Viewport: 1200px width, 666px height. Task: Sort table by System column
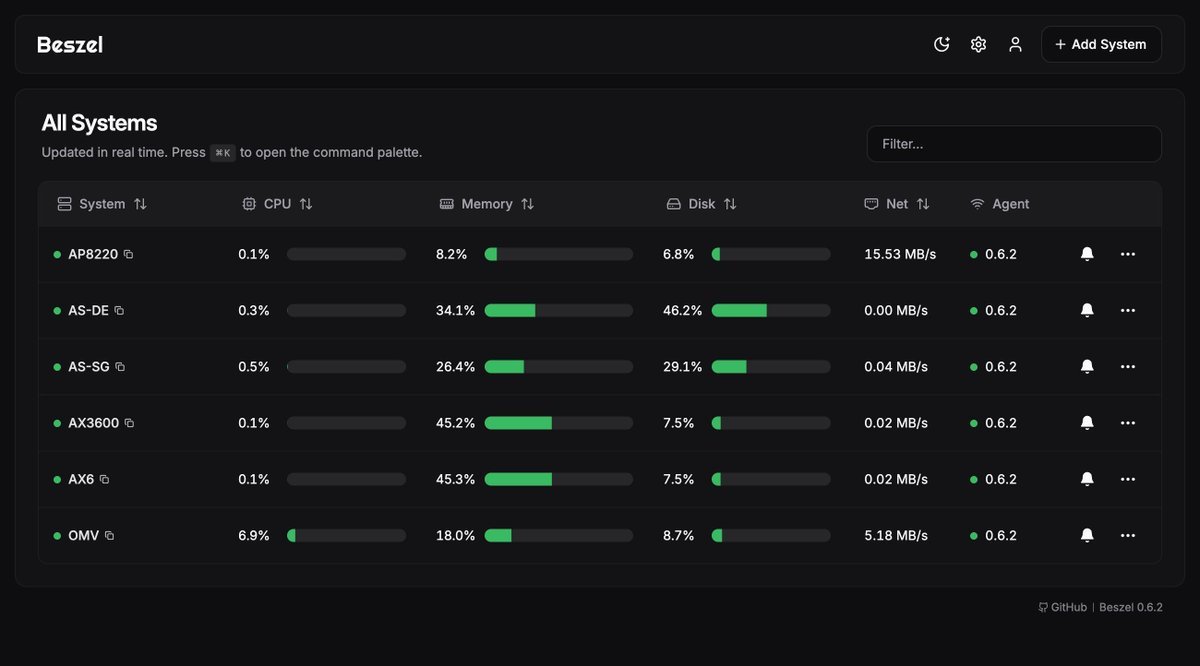(102, 204)
